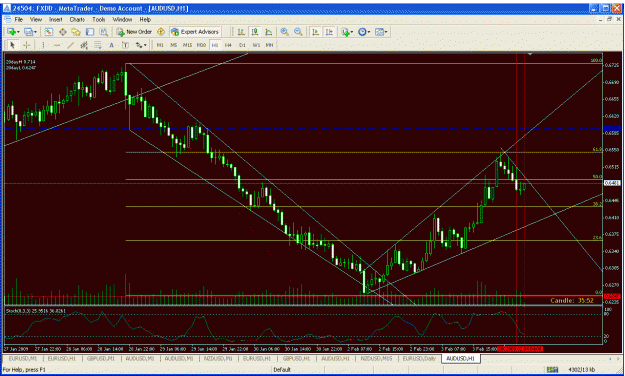The image size is (625, 376).
Task: Switch to the EURUSD,Daily chart tab
Action: click(419, 359)
